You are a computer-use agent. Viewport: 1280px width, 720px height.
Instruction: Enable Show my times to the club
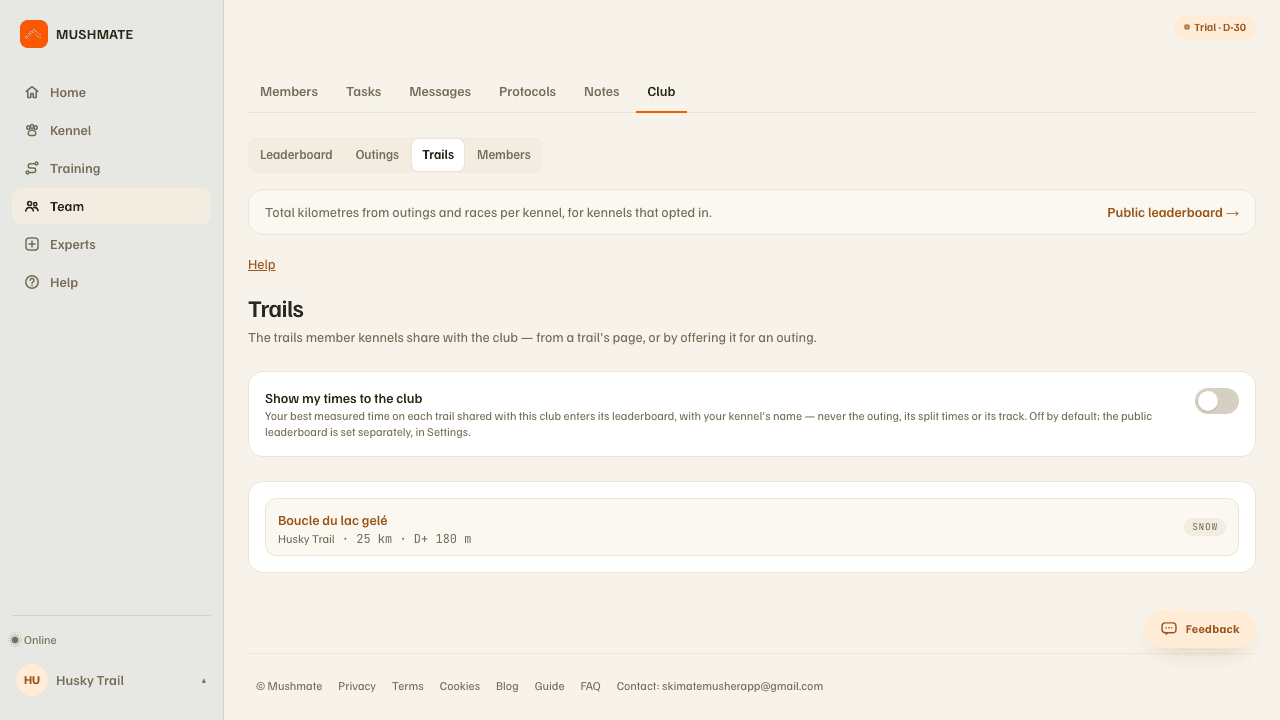[x=1216, y=401]
